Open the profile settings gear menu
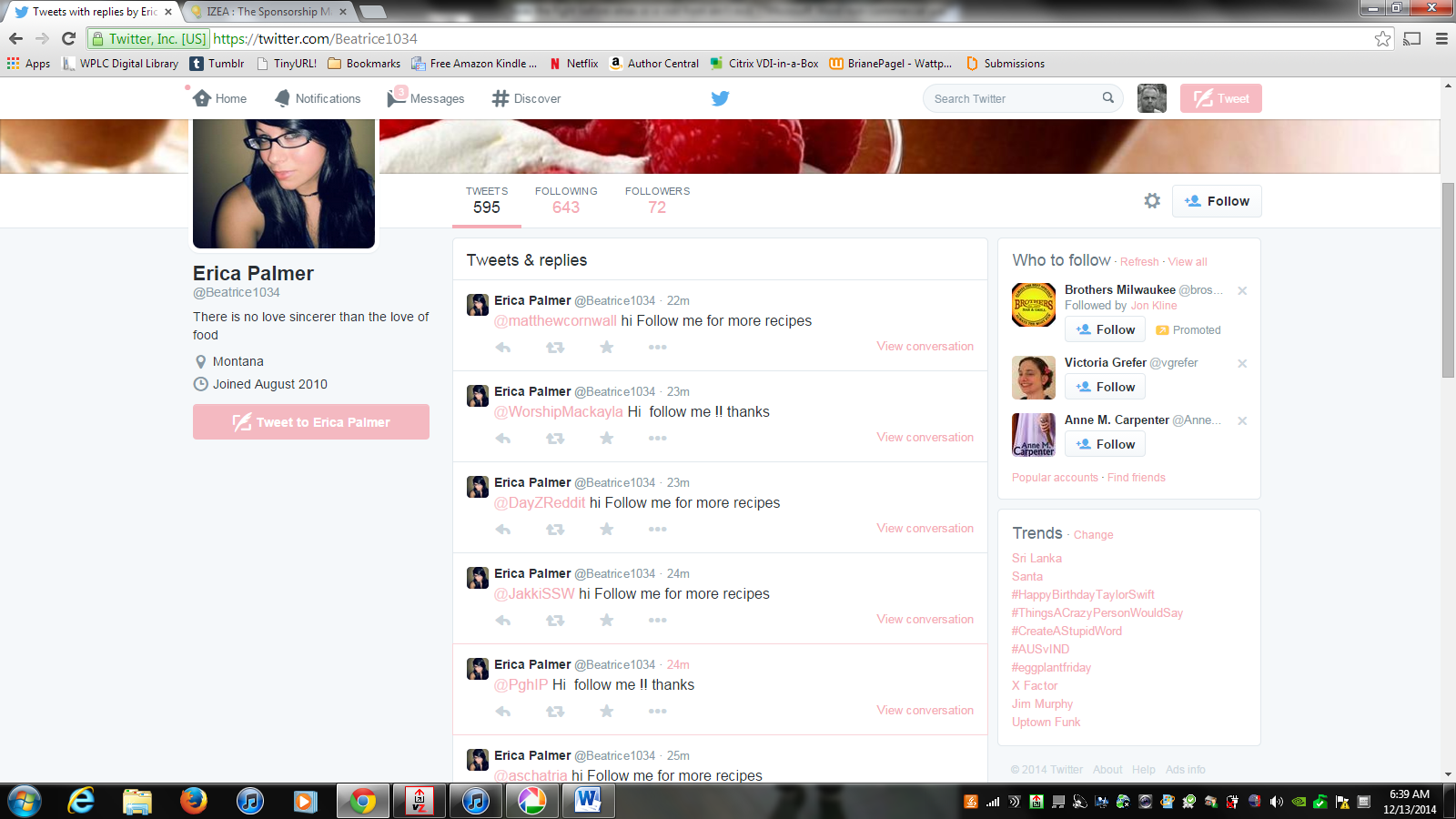Image resolution: width=1456 pixels, height=819 pixels. pyautogui.click(x=1152, y=201)
